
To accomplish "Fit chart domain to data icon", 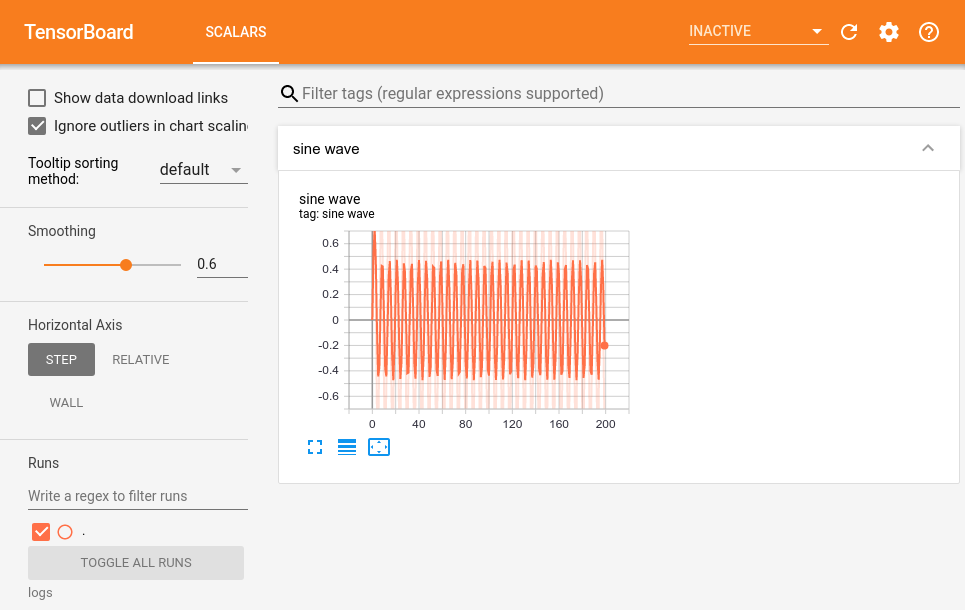I will click(379, 447).
